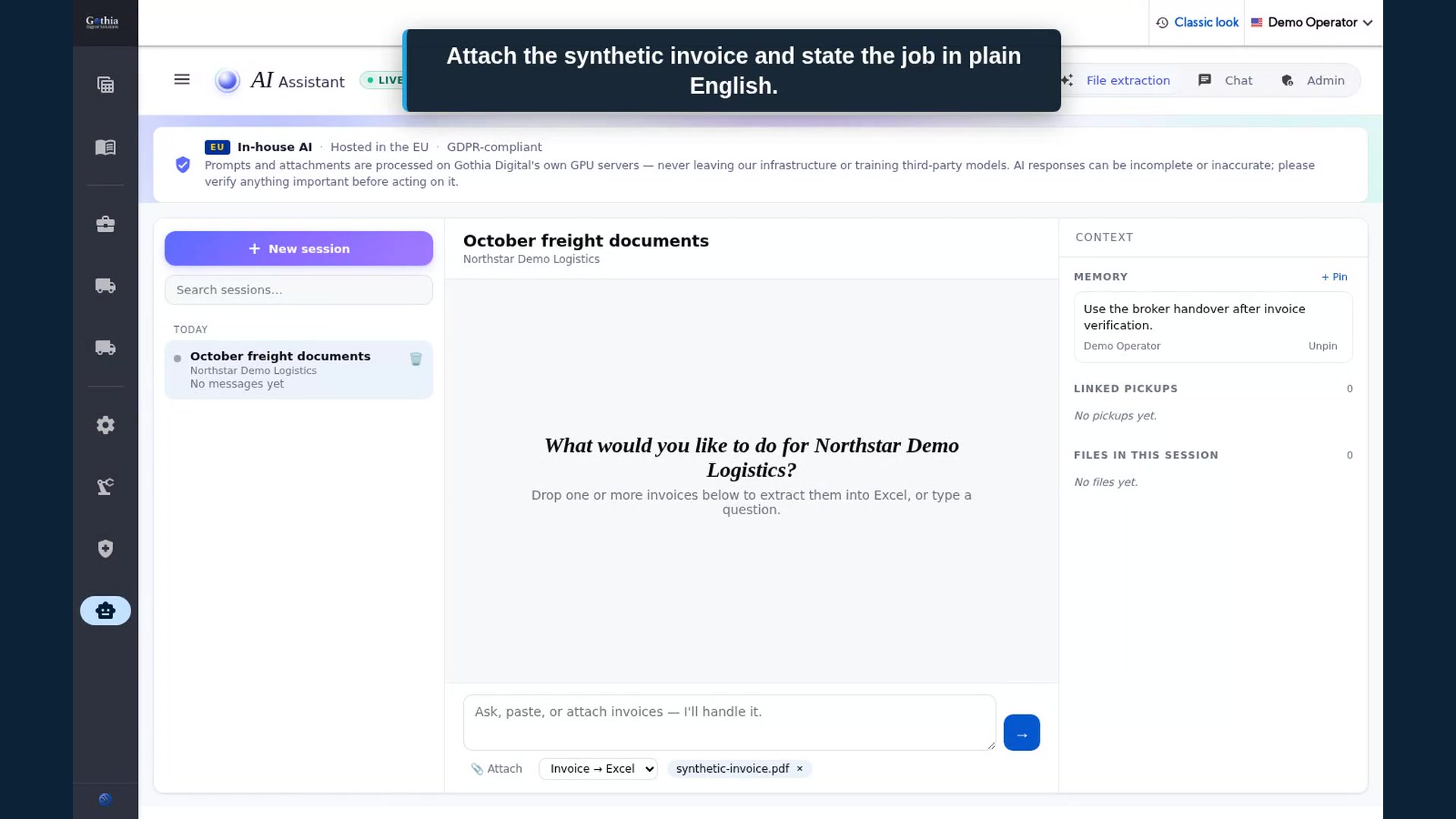1456x819 pixels.
Task: Delete the October freight documents session
Action: (416, 359)
